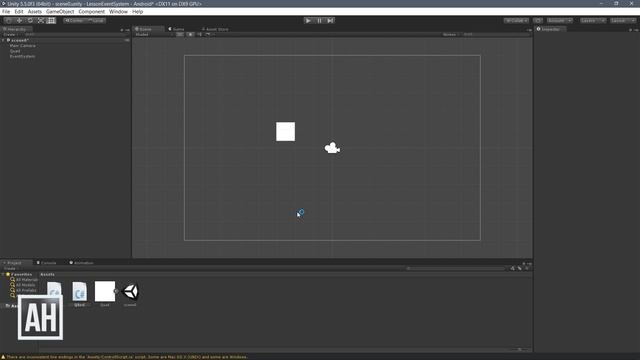Image resolution: width=640 pixels, height=360 pixels.
Task: Click the line endings warning message
Action: (124, 357)
